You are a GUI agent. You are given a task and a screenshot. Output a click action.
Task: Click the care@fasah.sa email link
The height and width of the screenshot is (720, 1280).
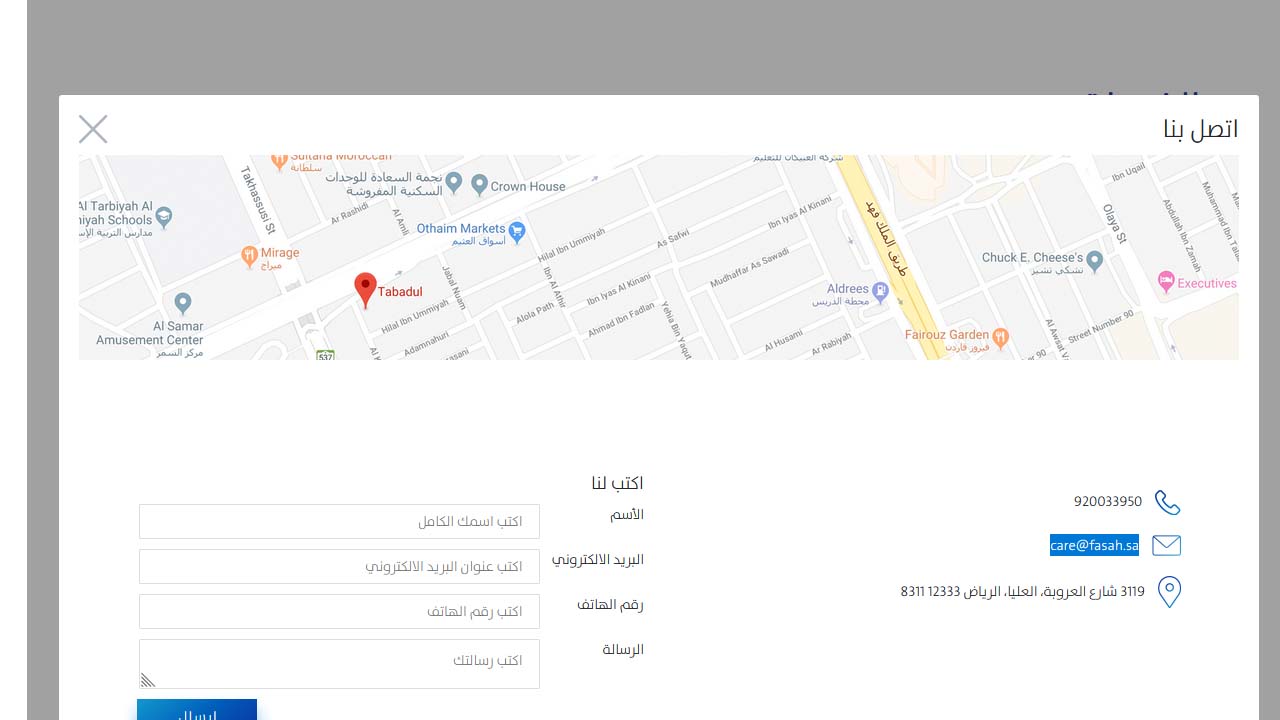pos(1094,545)
